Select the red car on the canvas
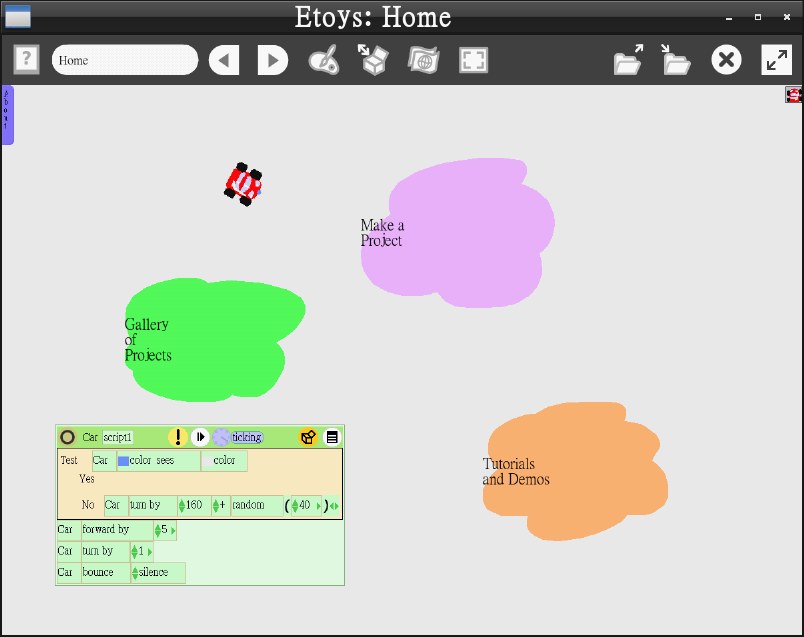804x637 pixels. (244, 184)
